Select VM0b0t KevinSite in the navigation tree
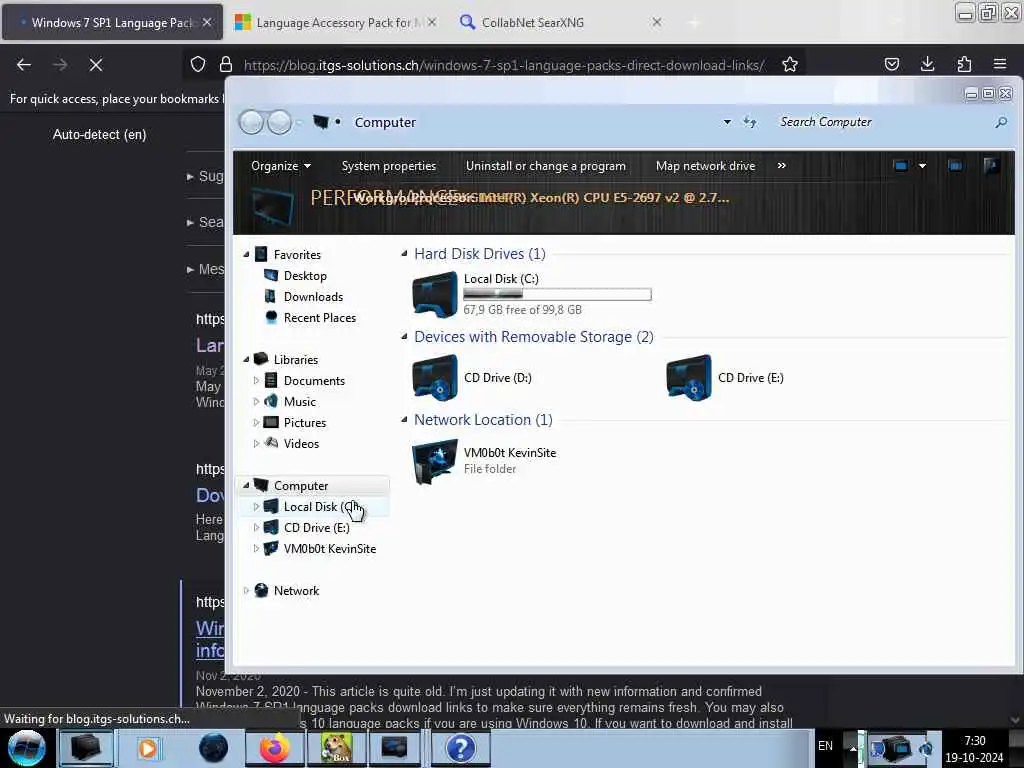Screen dimensions: 1024x768 pos(329,549)
